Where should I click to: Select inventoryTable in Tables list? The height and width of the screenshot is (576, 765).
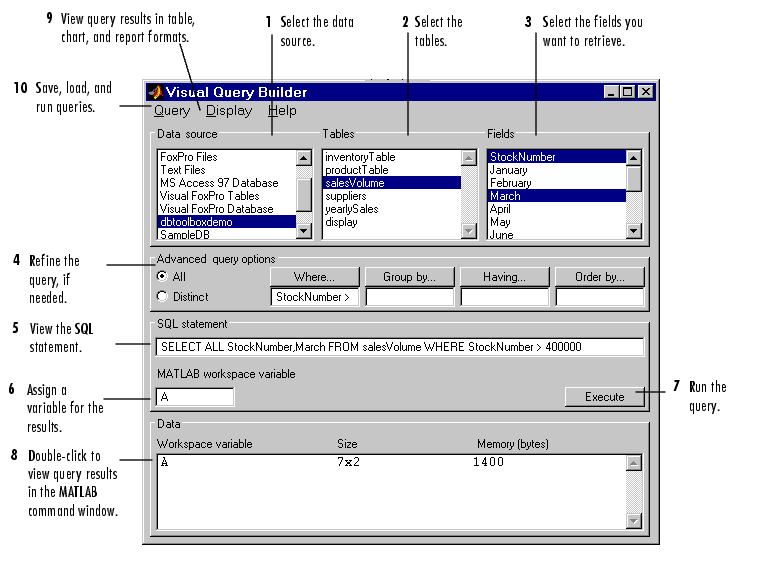click(x=392, y=157)
